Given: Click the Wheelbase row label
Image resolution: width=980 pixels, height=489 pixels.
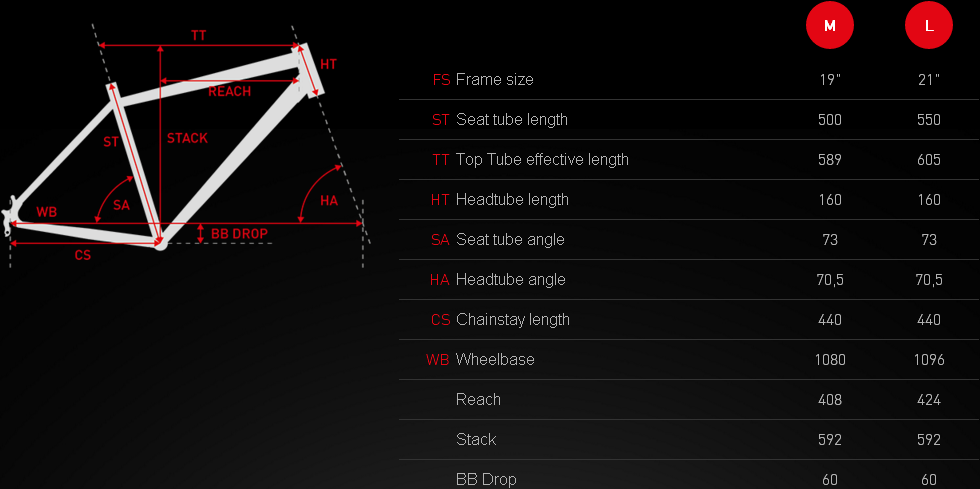Looking at the screenshot, I should pyautogui.click(x=495, y=359).
